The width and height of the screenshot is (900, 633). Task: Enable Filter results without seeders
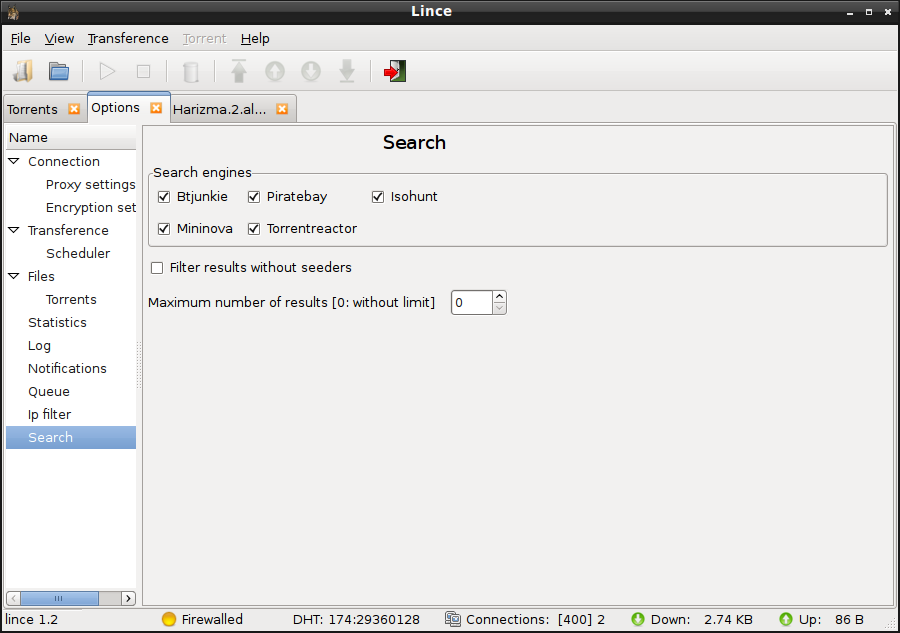pos(157,268)
